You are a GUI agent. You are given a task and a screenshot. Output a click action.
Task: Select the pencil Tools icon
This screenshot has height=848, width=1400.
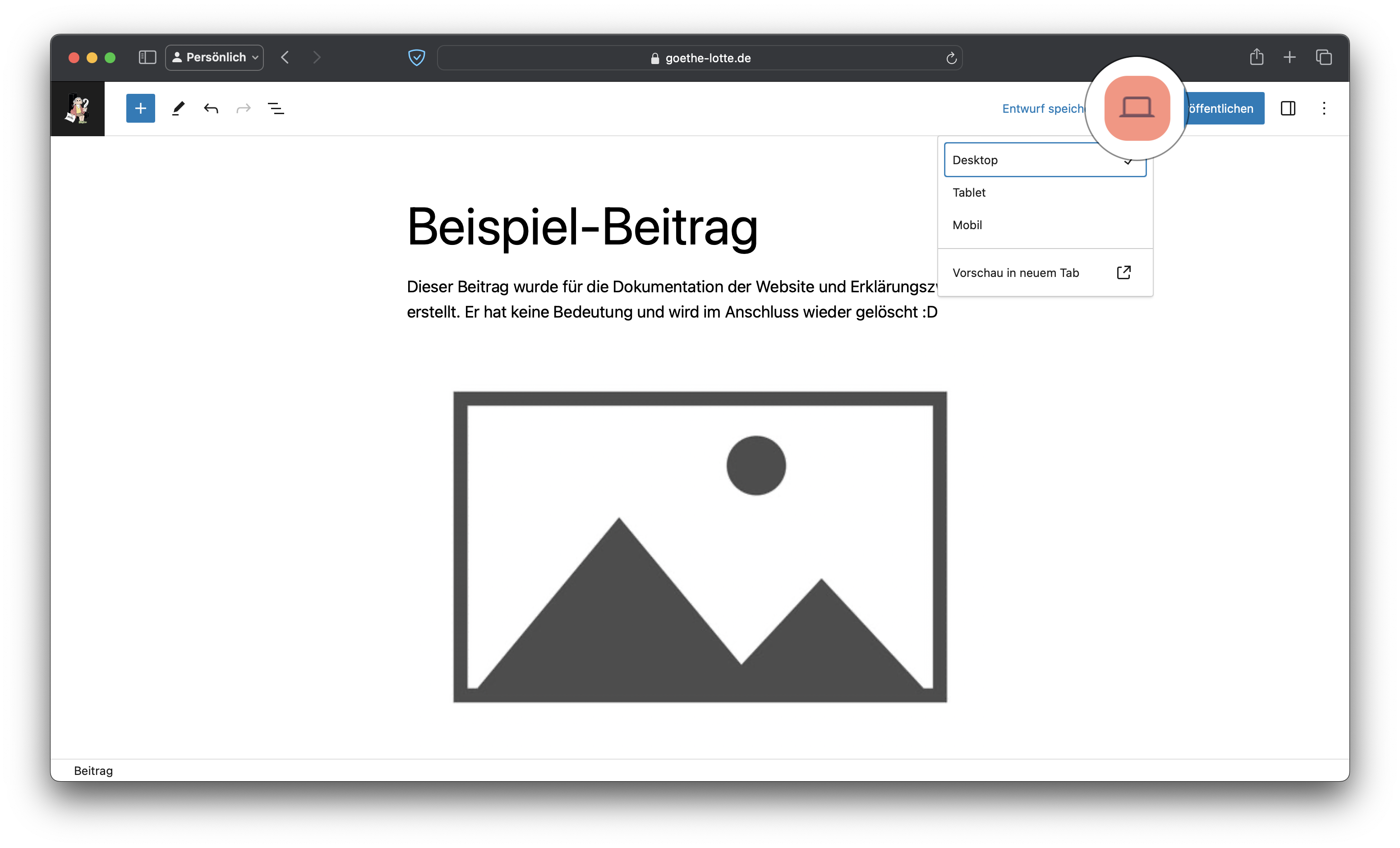tap(179, 108)
